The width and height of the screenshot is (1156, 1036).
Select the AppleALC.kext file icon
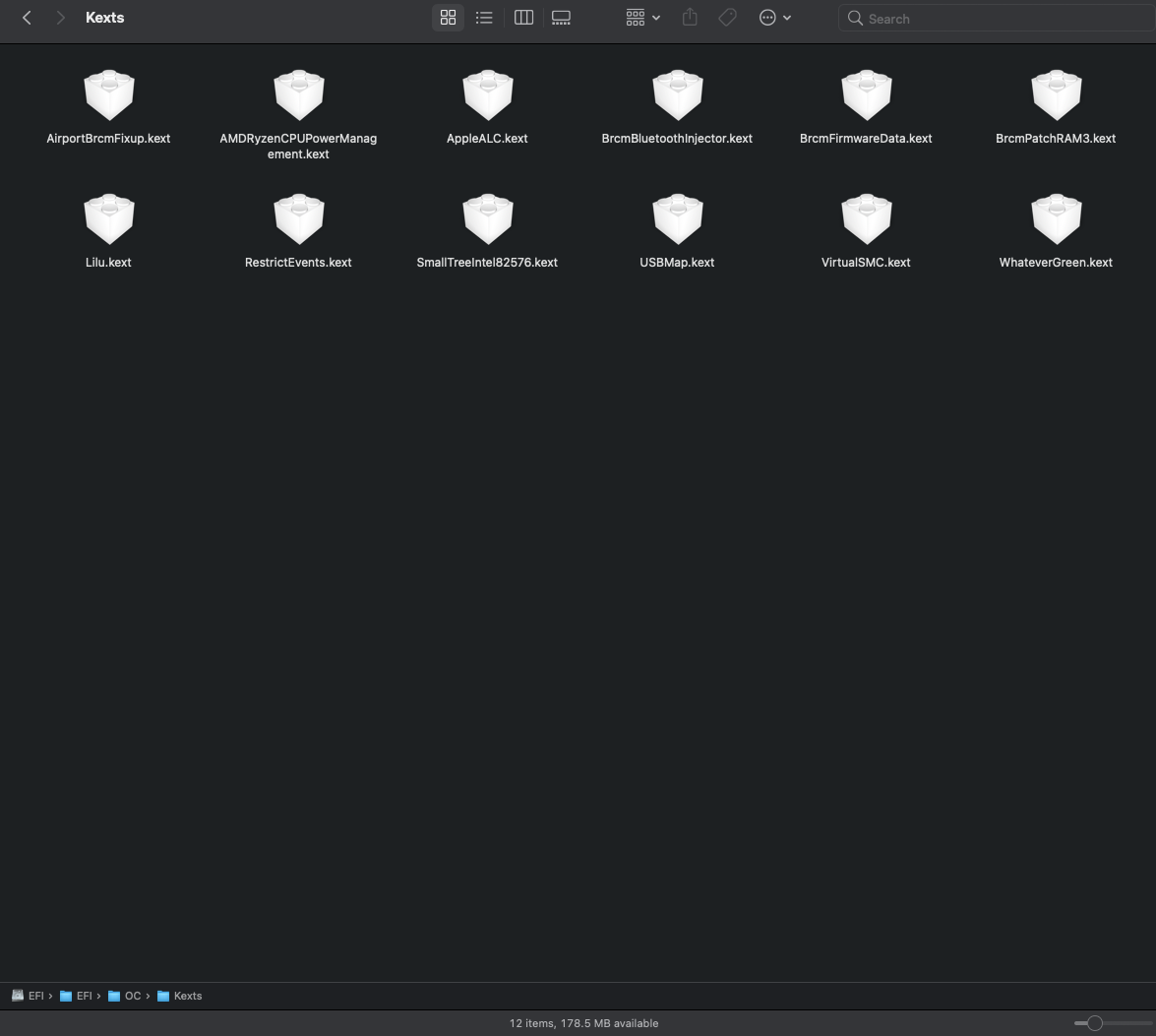(487, 95)
